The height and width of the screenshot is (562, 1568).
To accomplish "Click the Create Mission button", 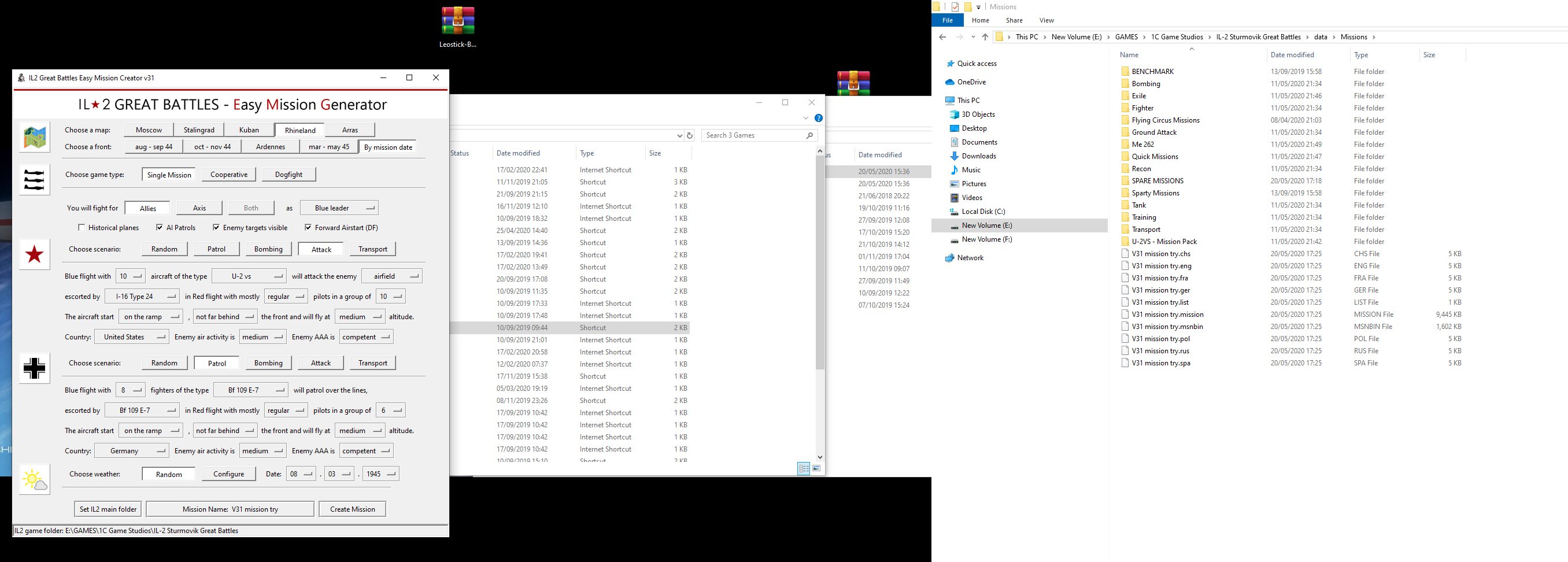I will 353,509.
